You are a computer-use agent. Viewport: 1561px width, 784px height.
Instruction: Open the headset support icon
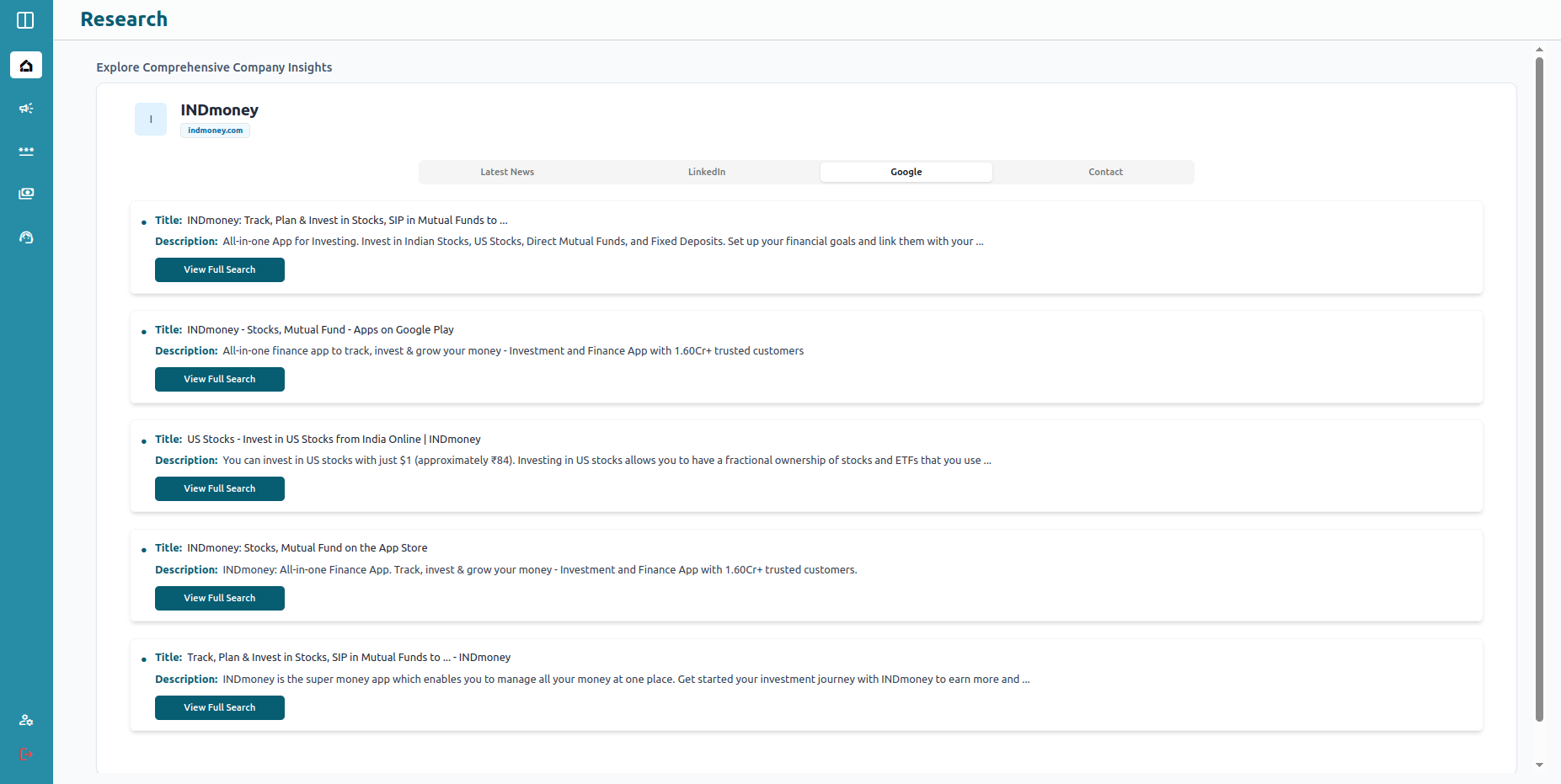(x=26, y=237)
